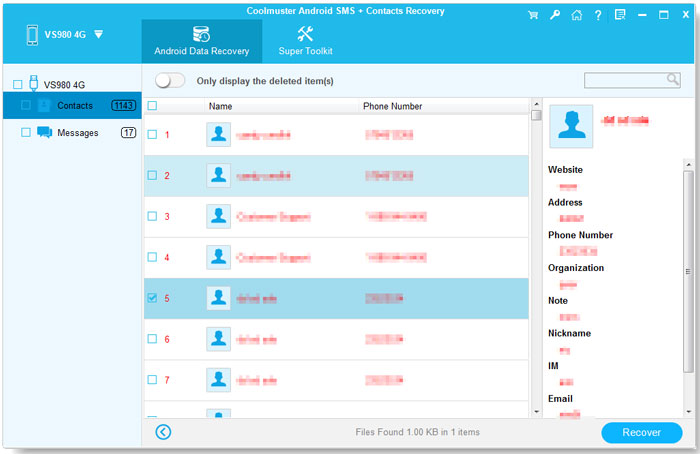Uncheck the checkbox for contact row 5
Viewport: 700px width, 454px height.
pos(152,298)
